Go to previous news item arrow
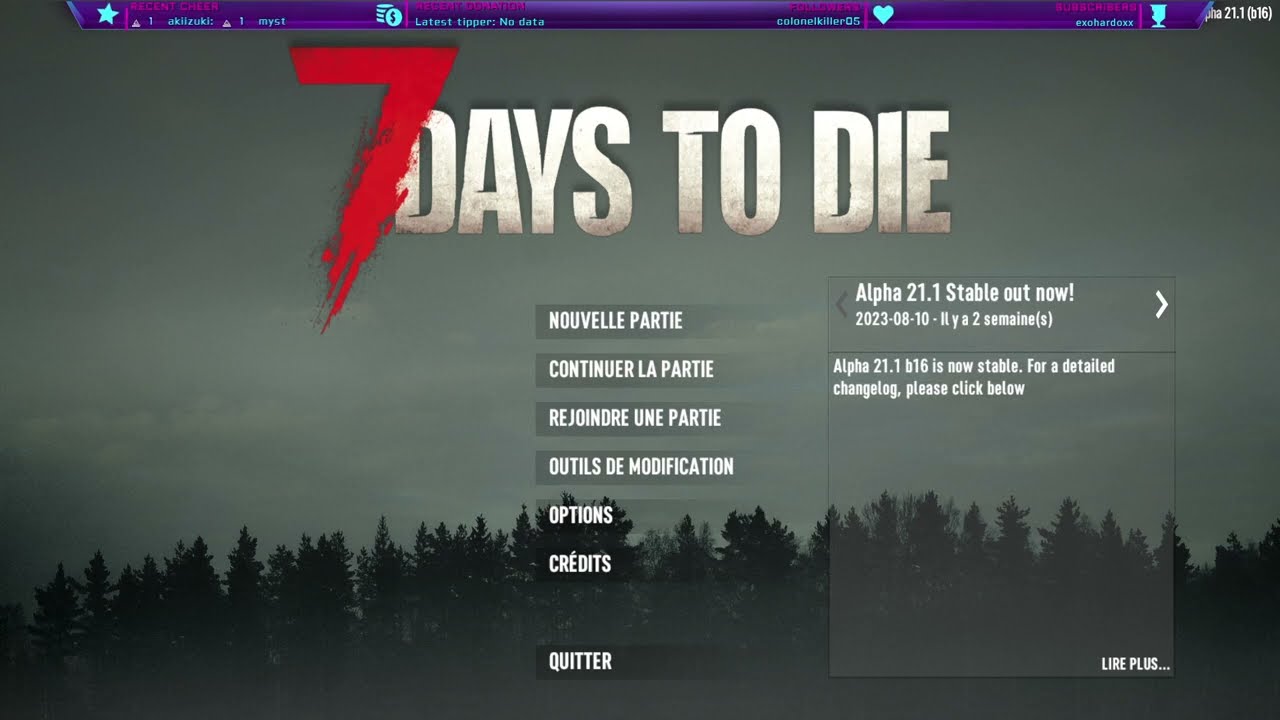This screenshot has height=720, width=1280. (x=842, y=305)
